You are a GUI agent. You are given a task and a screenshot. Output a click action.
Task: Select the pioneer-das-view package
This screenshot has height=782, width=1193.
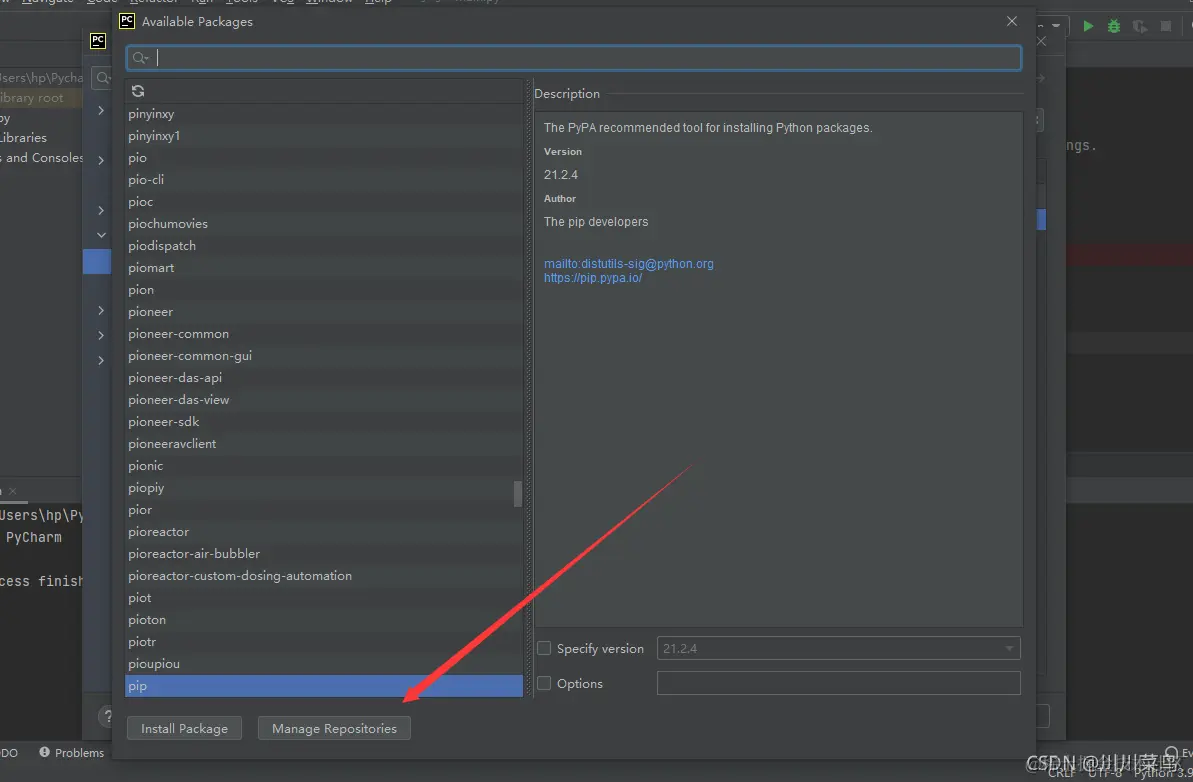[324, 400]
